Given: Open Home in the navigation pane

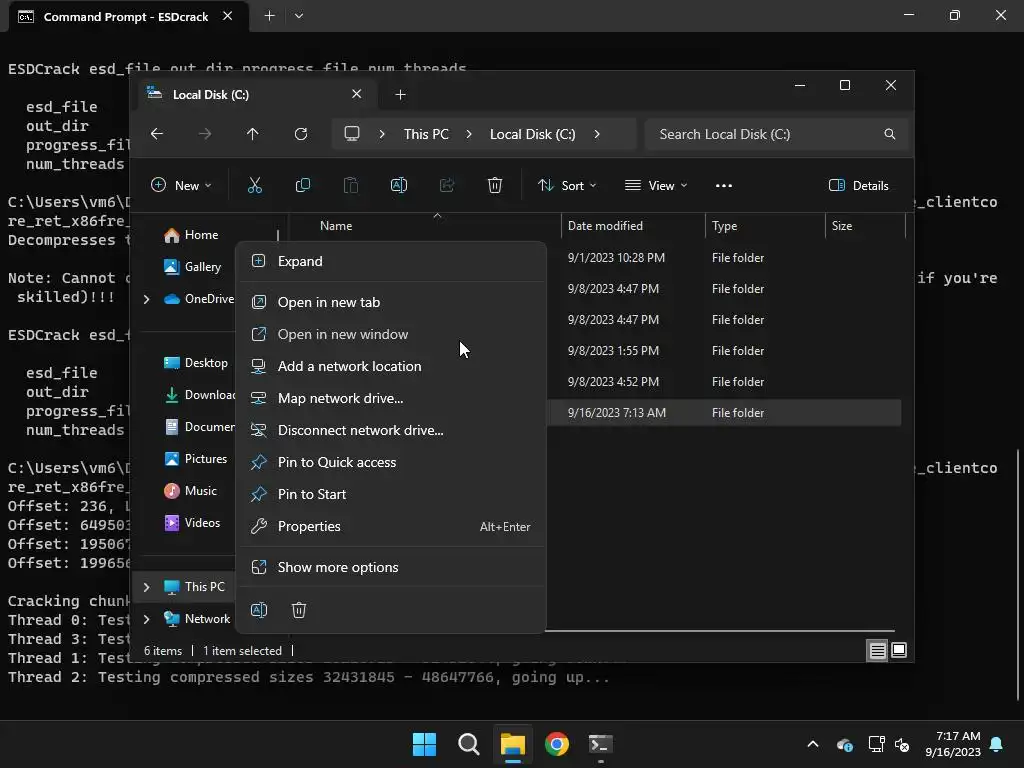Looking at the screenshot, I should pyautogui.click(x=191, y=235).
